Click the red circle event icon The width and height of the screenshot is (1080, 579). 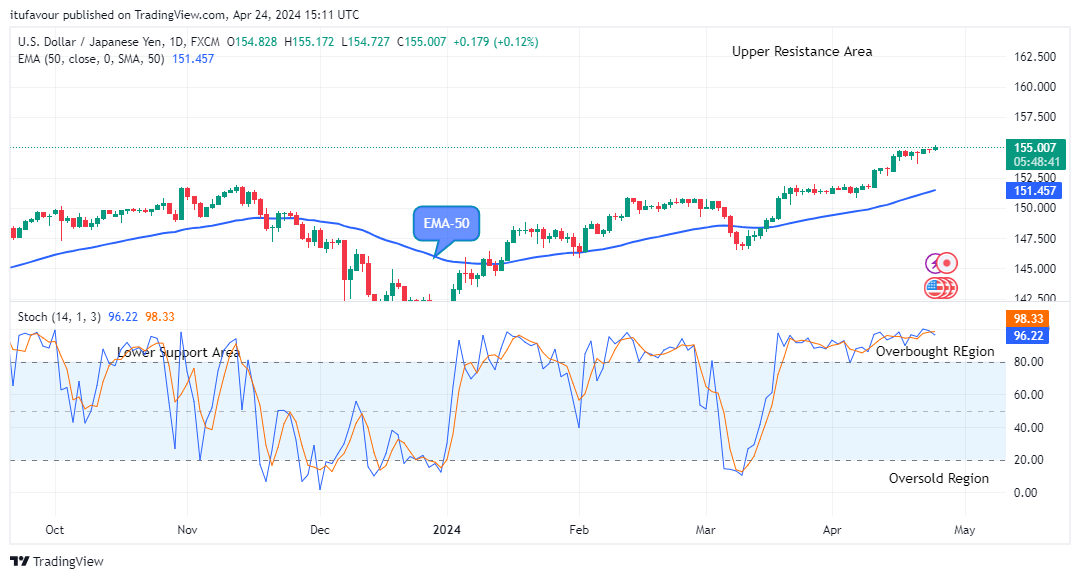pyautogui.click(x=947, y=263)
